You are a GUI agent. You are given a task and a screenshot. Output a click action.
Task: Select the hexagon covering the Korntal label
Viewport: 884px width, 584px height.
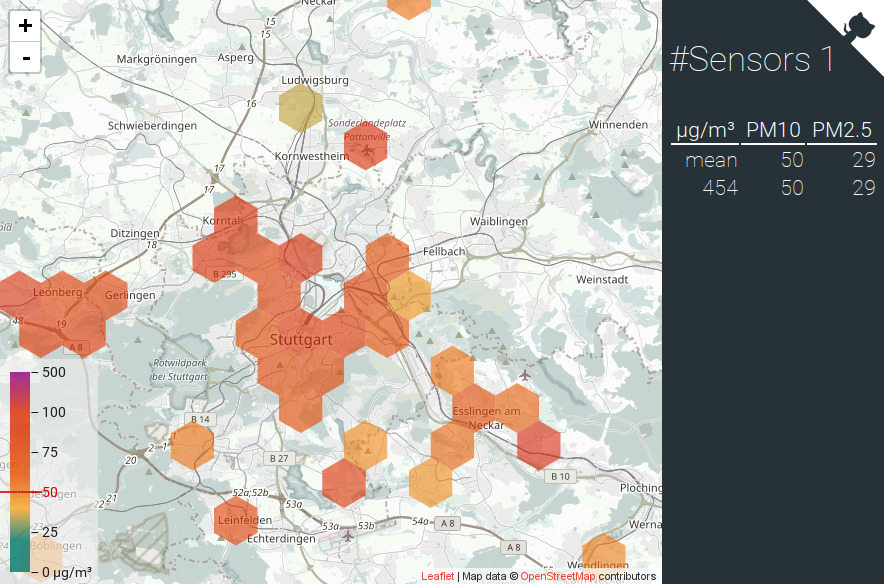tap(236, 220)
